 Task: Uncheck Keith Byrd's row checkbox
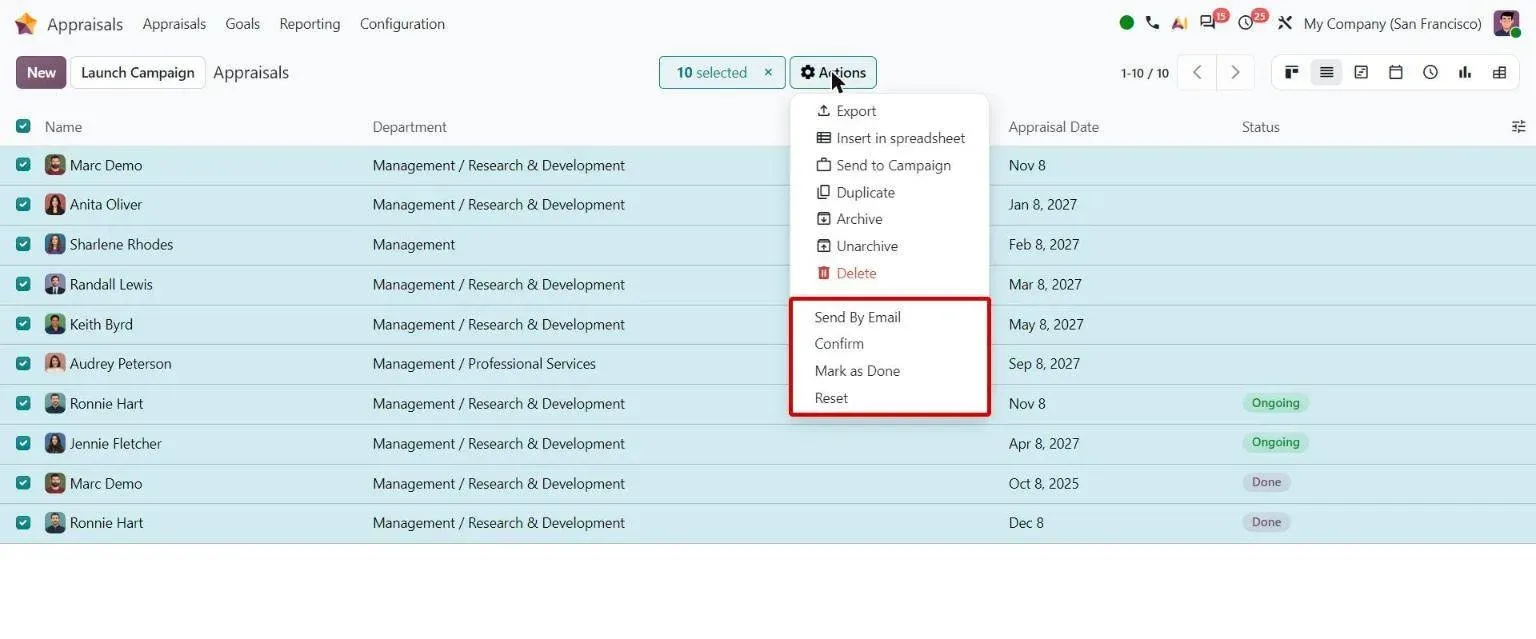(23, 323)
